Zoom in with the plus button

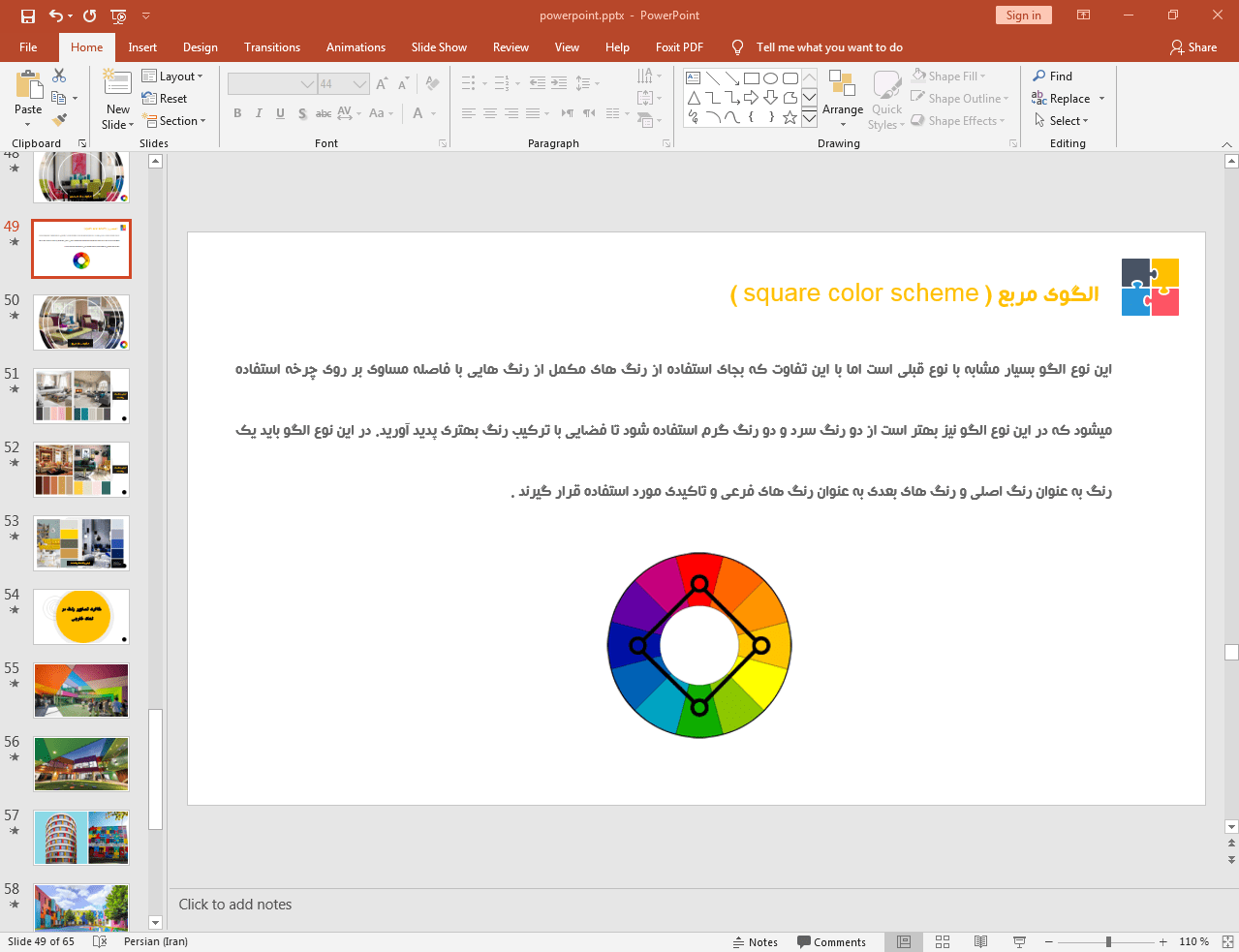(1162, 941)
